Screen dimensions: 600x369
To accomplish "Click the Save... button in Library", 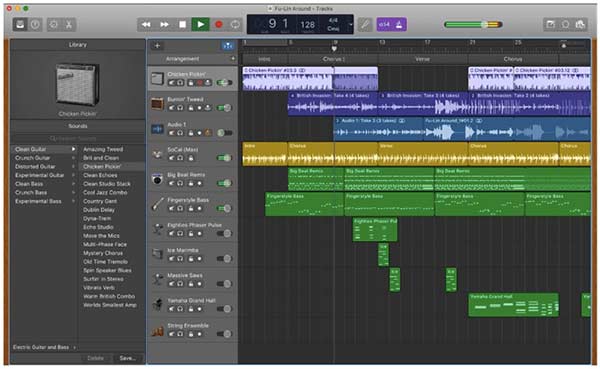I will tap(127, 358).
